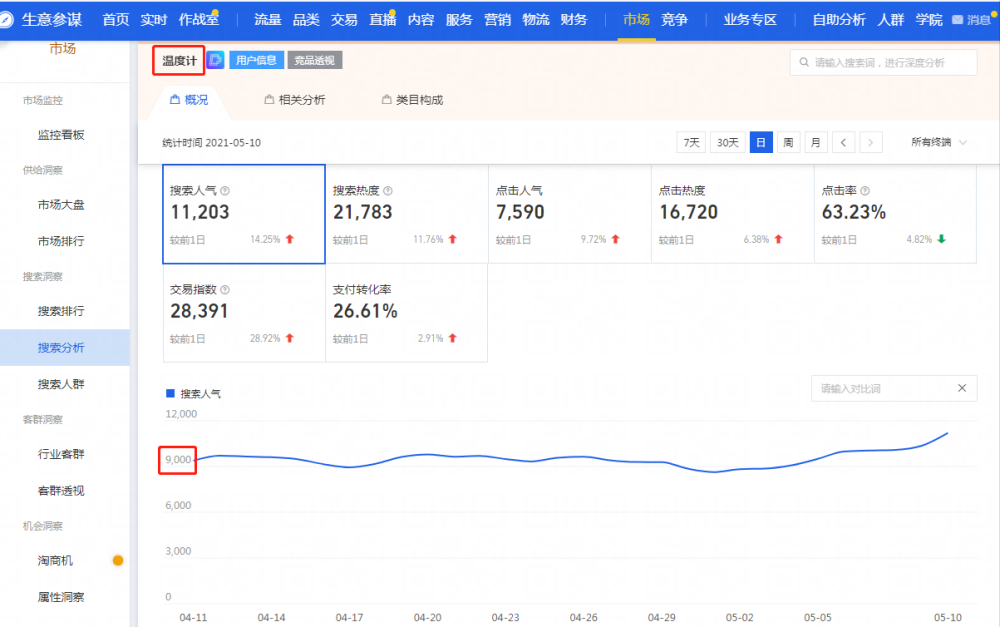
Task: Toggle the 搜索人气 blue legend swatch
Action: pyautogui.click(x=170, y=394)
